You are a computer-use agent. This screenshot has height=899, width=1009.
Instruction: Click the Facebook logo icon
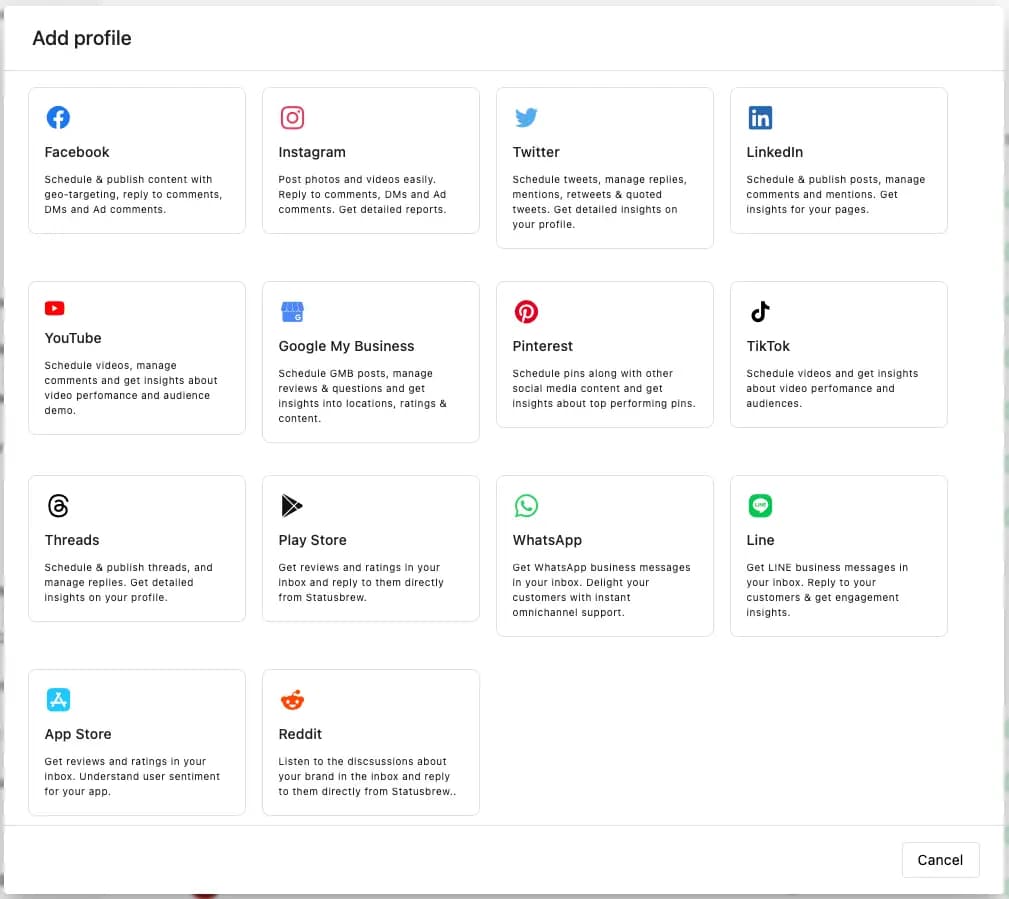coord(58,118)
